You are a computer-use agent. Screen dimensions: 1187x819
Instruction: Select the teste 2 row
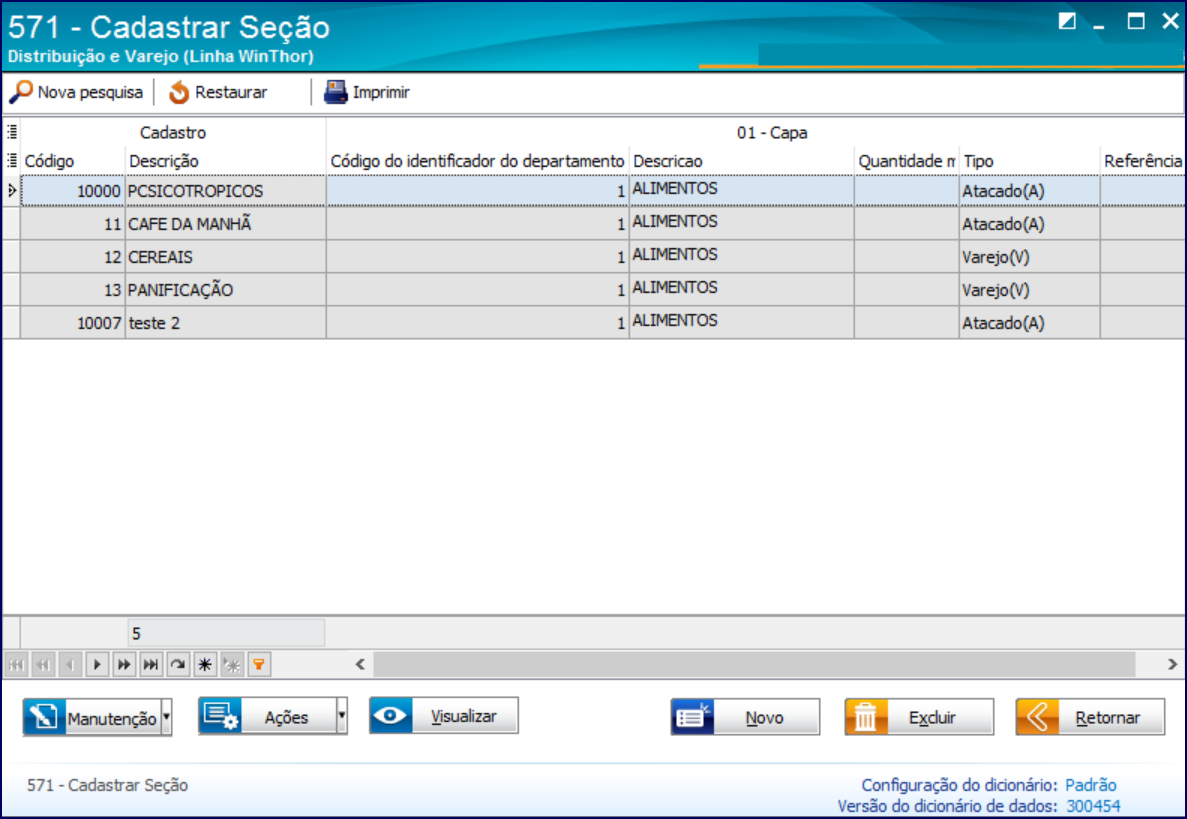pos(594,323)
